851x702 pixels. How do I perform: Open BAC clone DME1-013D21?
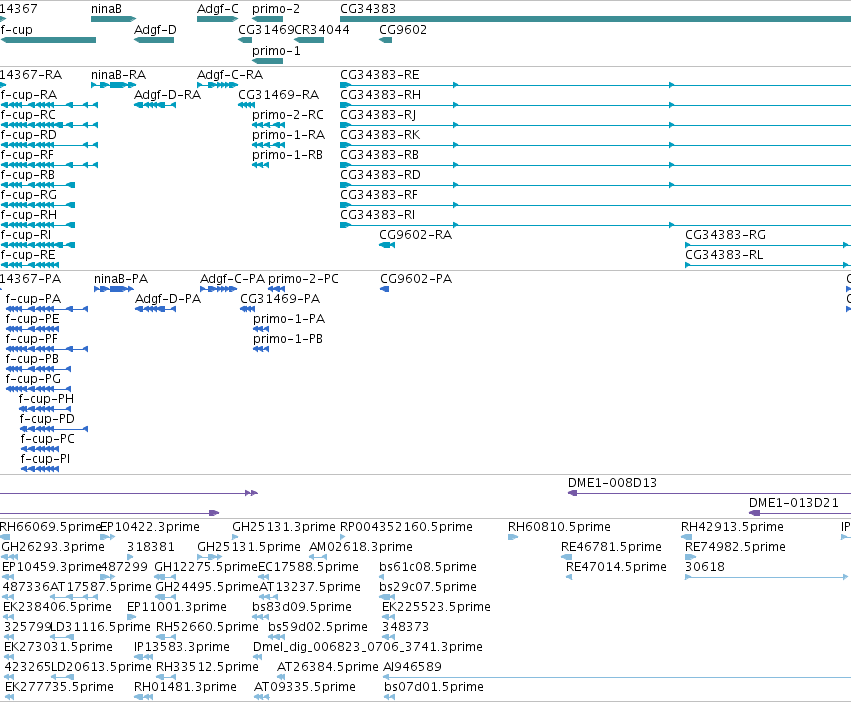click(793, 503)
